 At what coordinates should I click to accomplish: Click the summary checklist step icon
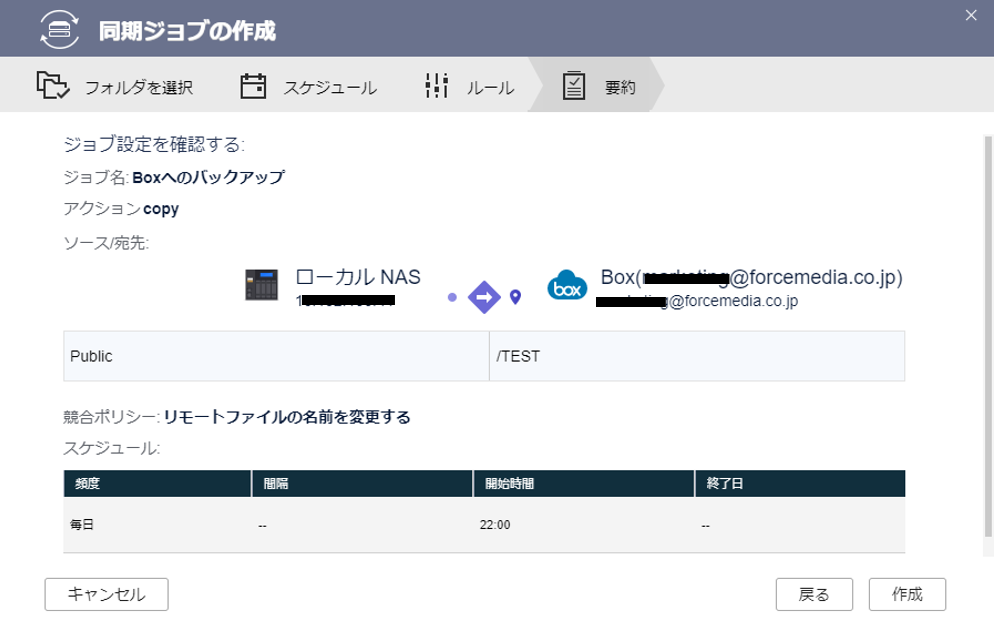pos(574,86)
